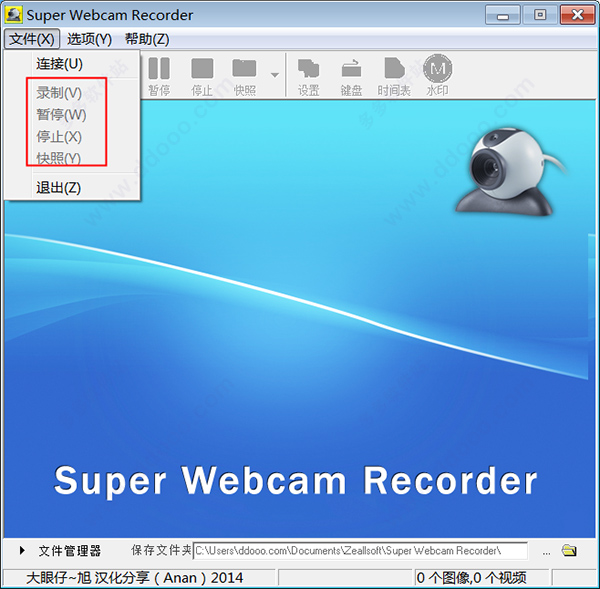Image resolution: width=600 pixels, height=589 pixels.
Task: Click the Watermark (水印) toolbar icon
Action: click(437, 76)
